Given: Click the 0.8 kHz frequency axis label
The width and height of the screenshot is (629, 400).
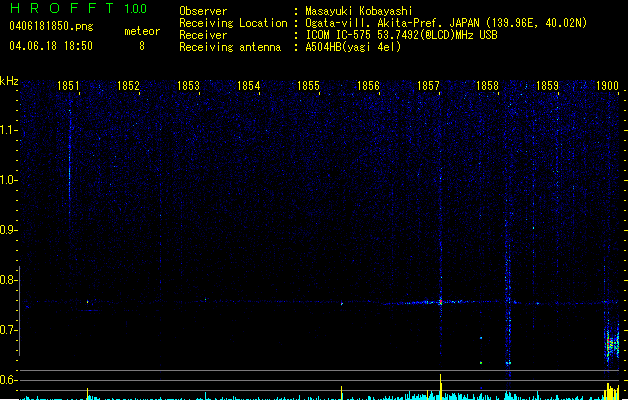Looking at the screenshot, I should coord(8,280).
